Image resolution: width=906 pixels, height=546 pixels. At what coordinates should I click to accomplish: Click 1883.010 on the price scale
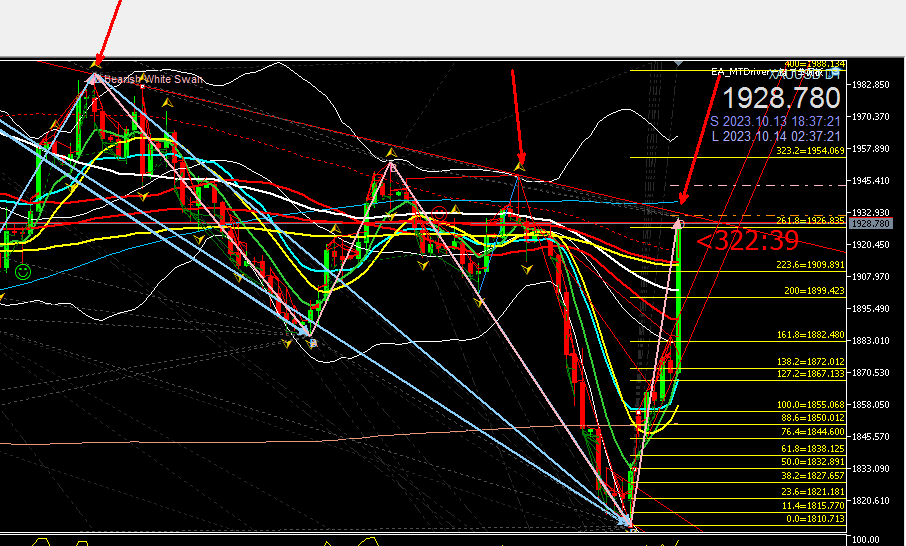871,340
